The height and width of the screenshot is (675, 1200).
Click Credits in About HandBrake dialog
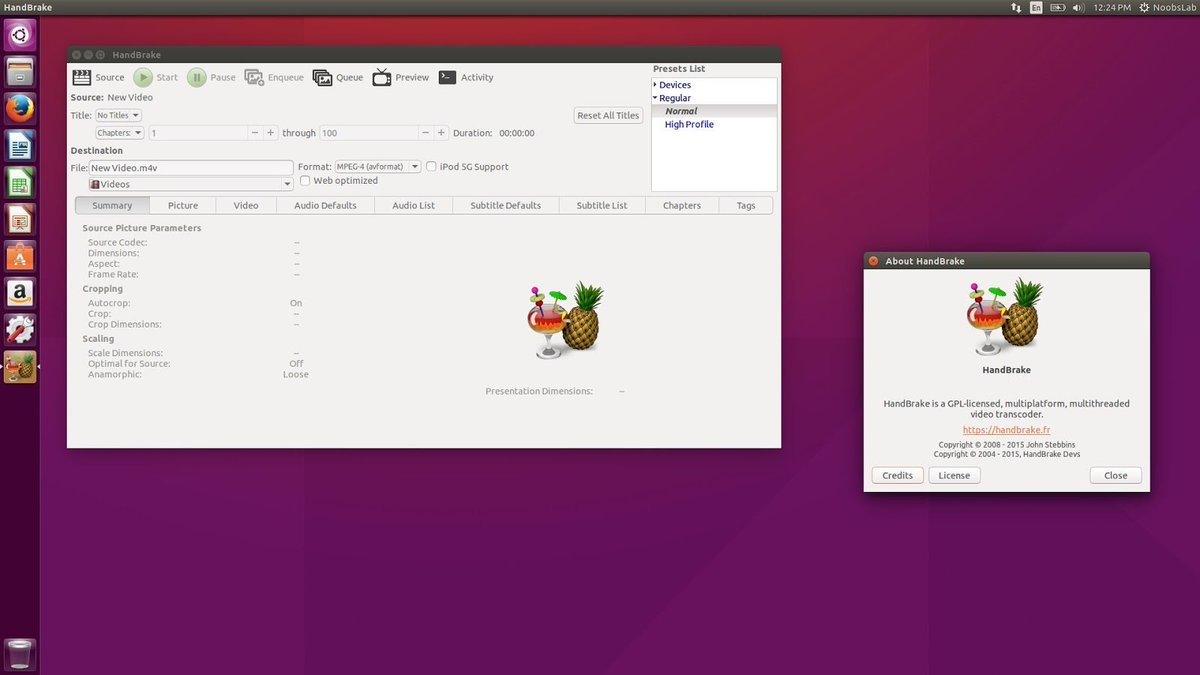click(897, 476)
